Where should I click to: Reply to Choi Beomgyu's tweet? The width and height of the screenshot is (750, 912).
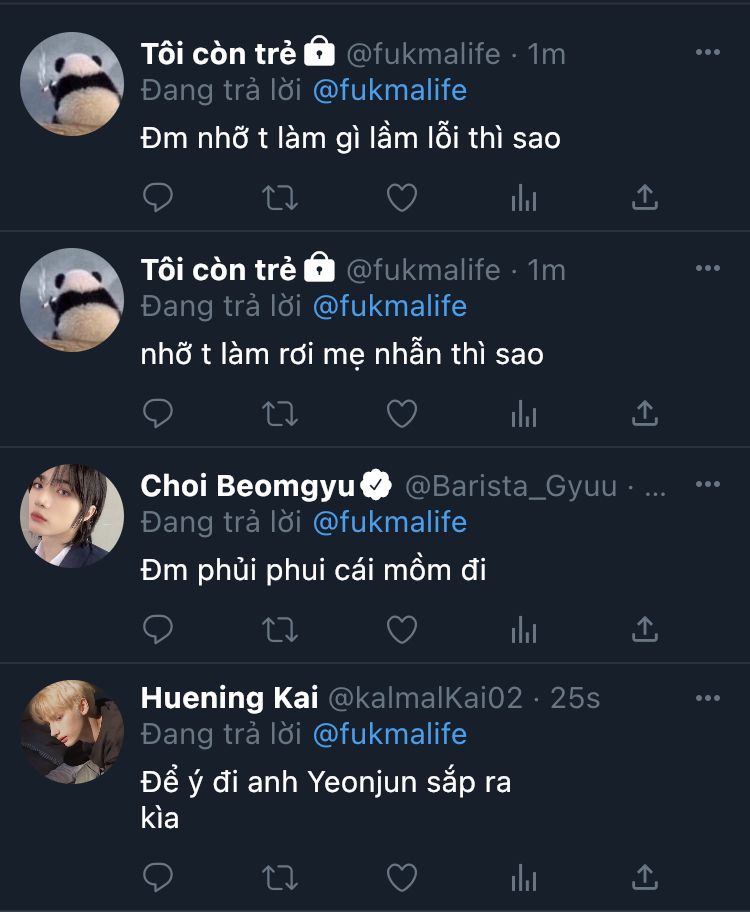158,629
